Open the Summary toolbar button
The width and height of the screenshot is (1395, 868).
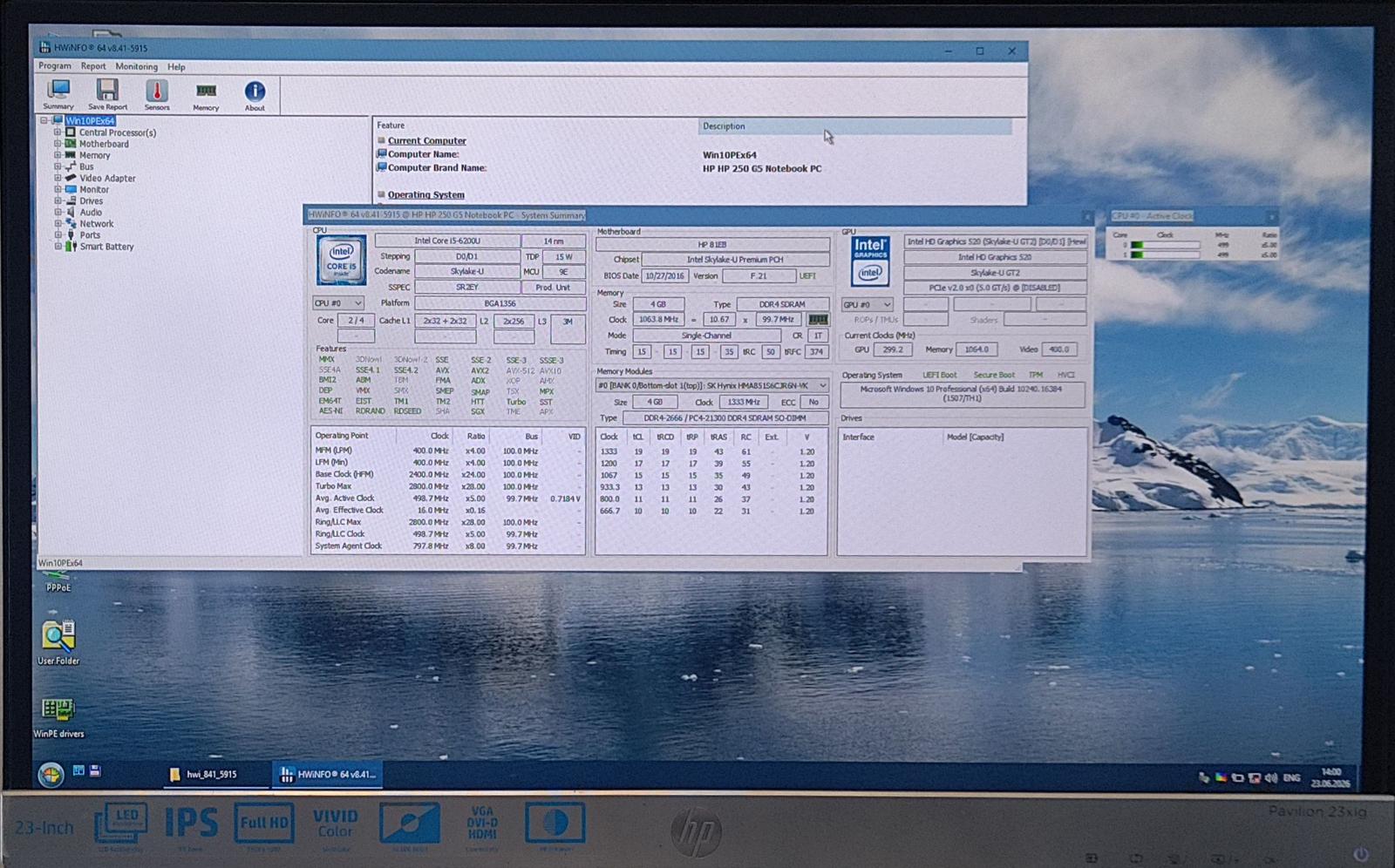(58, 94)
